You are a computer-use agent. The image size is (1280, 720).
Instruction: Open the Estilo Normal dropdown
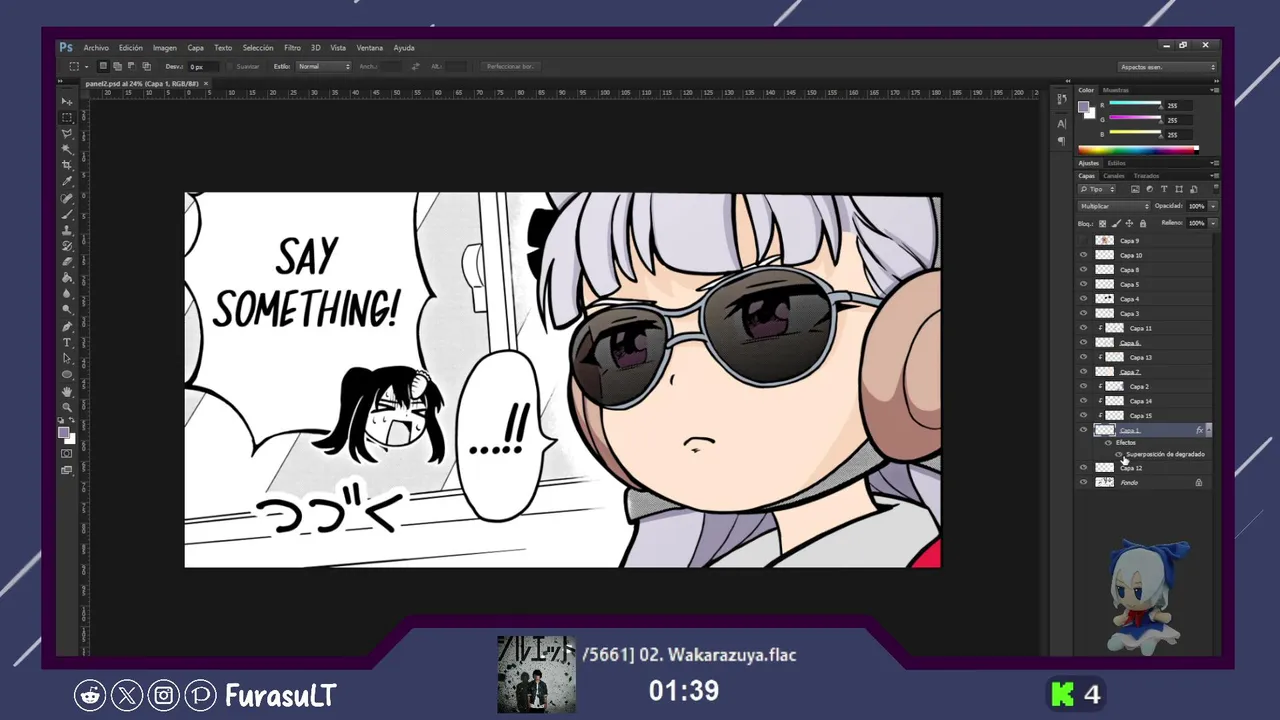pos(323,66)
